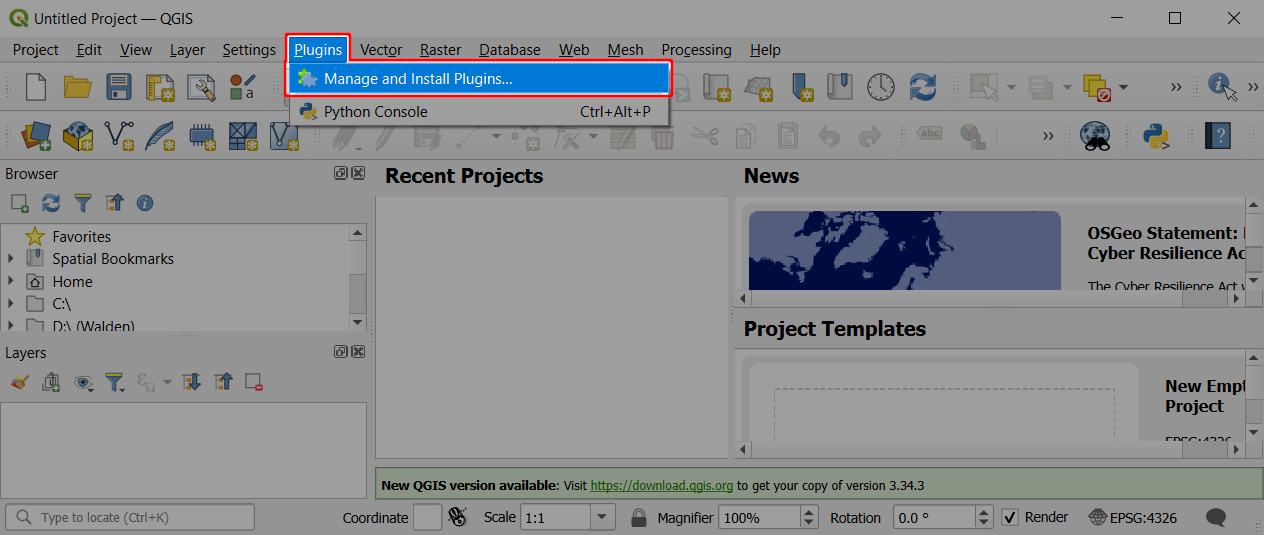Click Remove Layer/Group icon in Layers panel

254,382
